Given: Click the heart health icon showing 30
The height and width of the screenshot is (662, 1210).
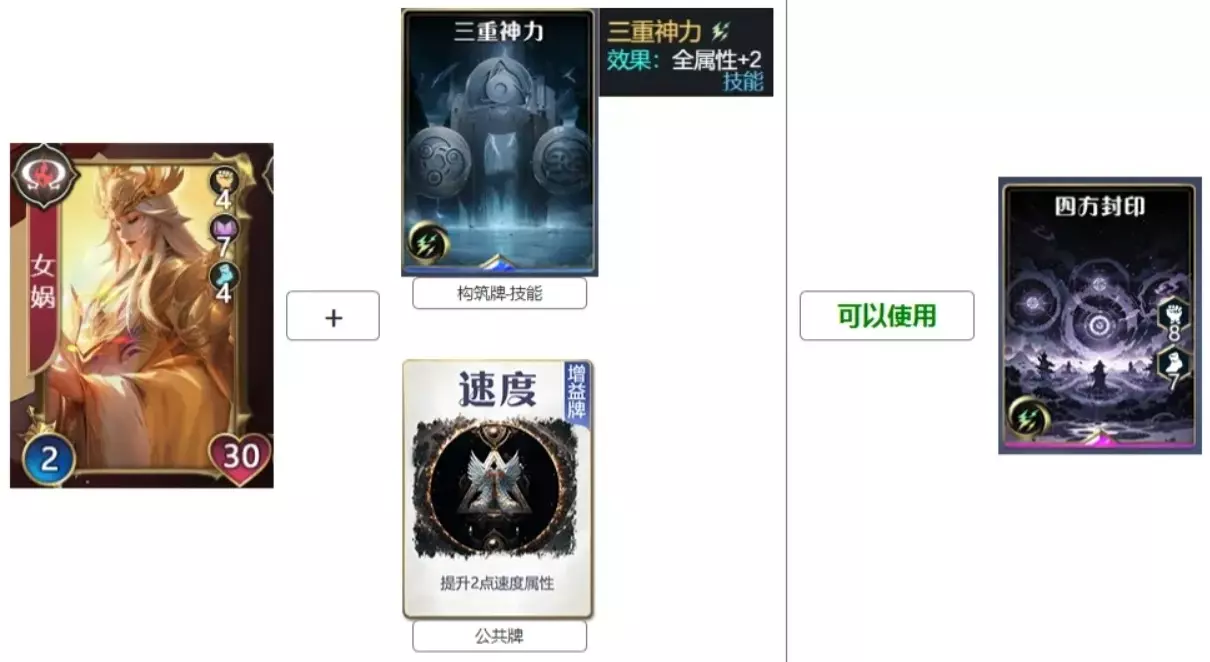Looking at the screenshot, I should click(240, 459).
